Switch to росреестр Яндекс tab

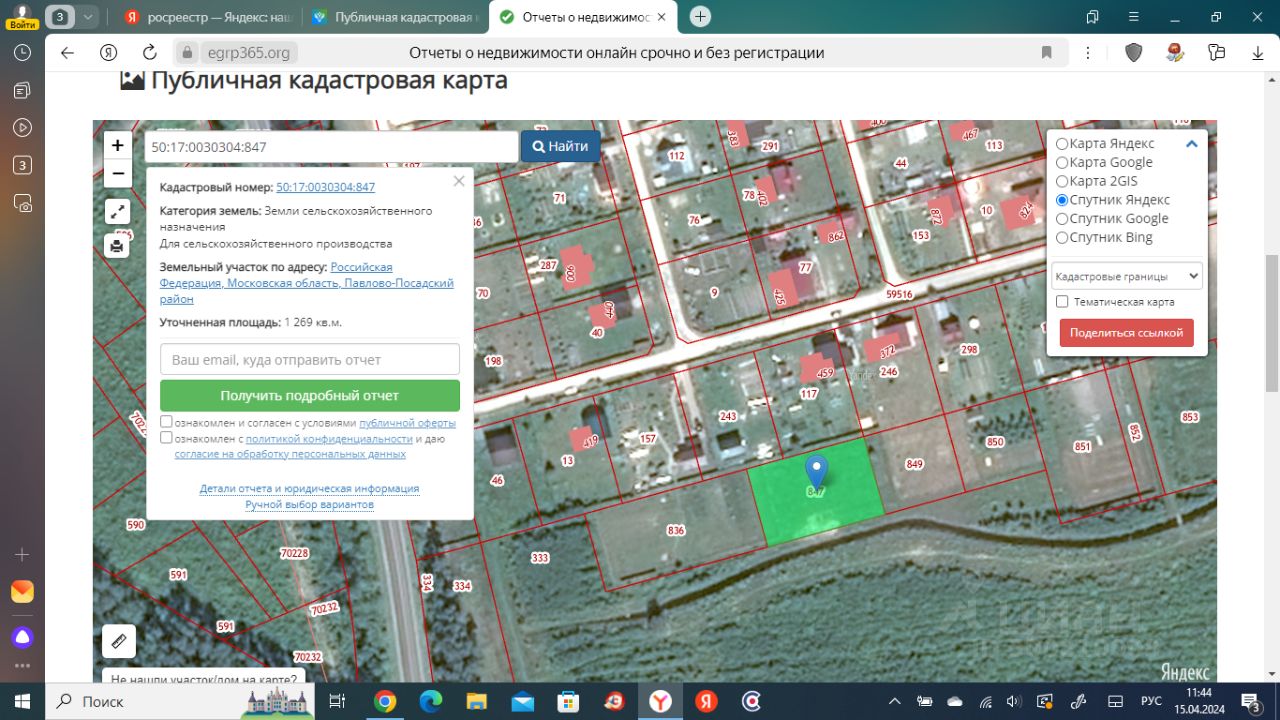click(x=206, y=17)
